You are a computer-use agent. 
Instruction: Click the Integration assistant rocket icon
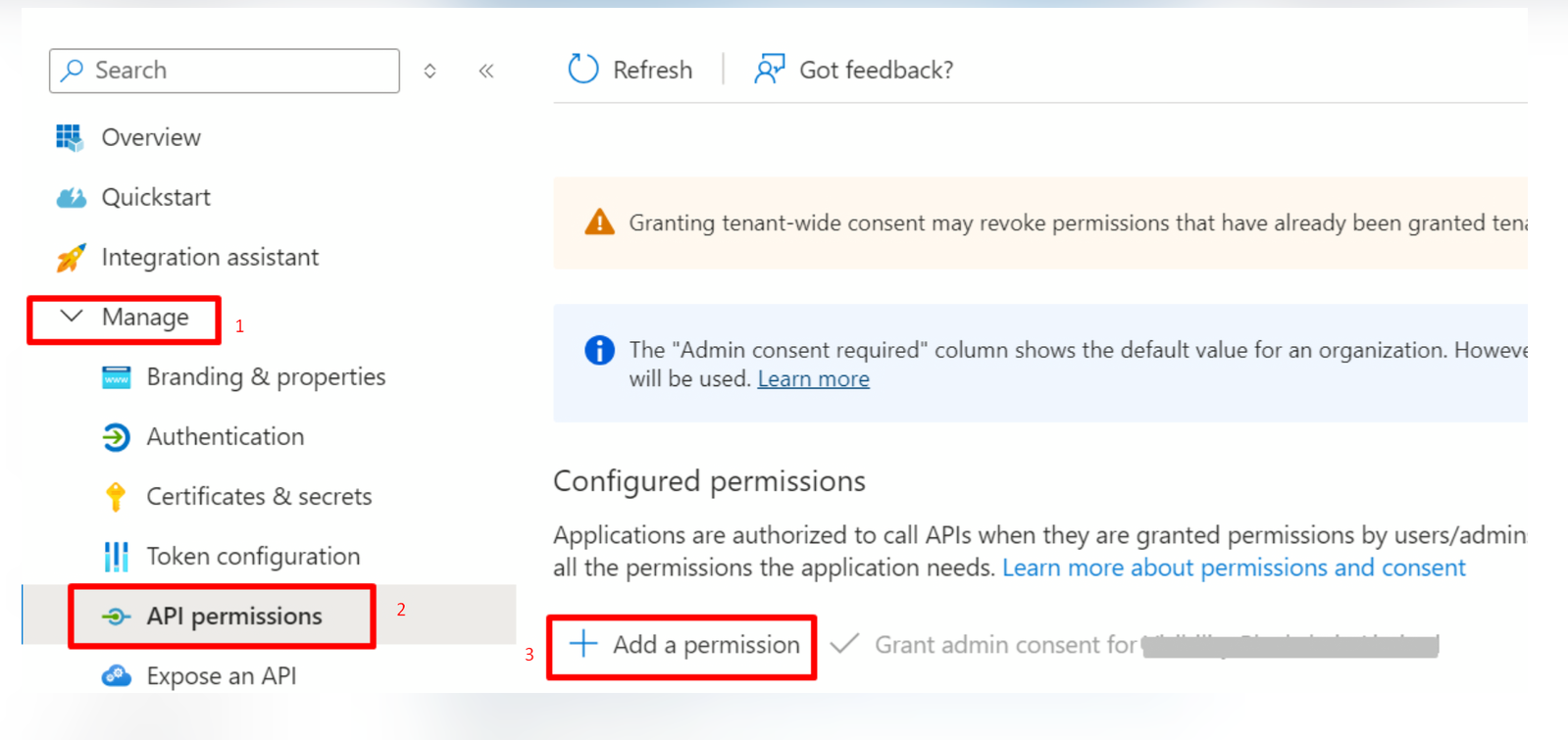click(x=71, y=258)
